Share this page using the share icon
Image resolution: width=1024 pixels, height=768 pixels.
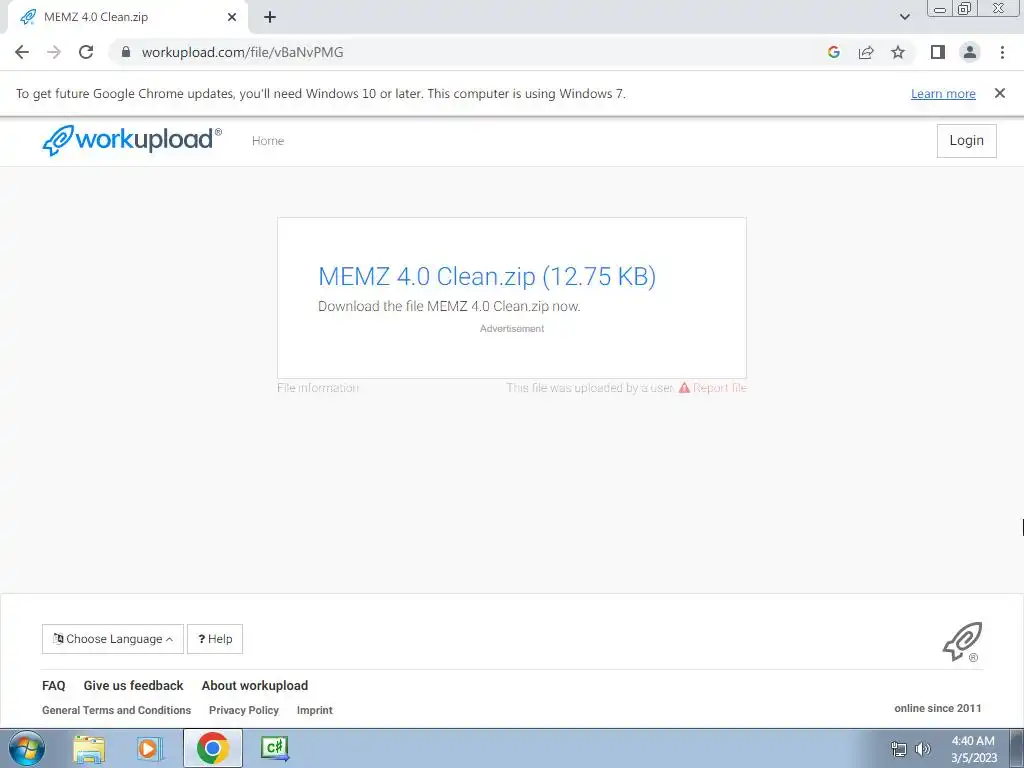pyautogui.click(x=866, y=52)
